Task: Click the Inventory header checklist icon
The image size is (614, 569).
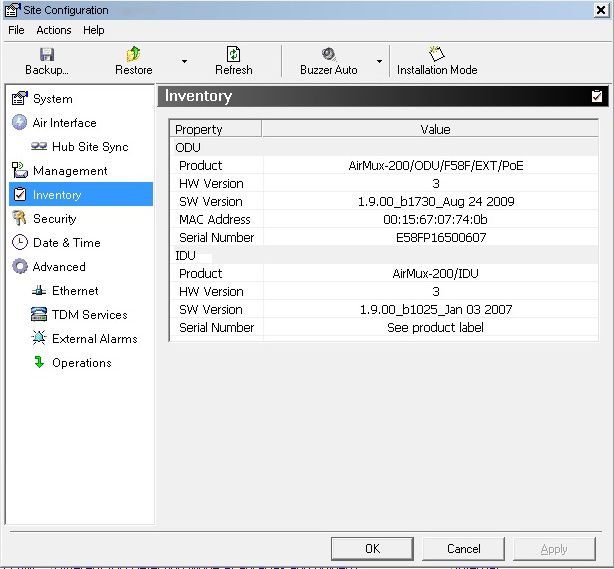Action: click(597, 97)
